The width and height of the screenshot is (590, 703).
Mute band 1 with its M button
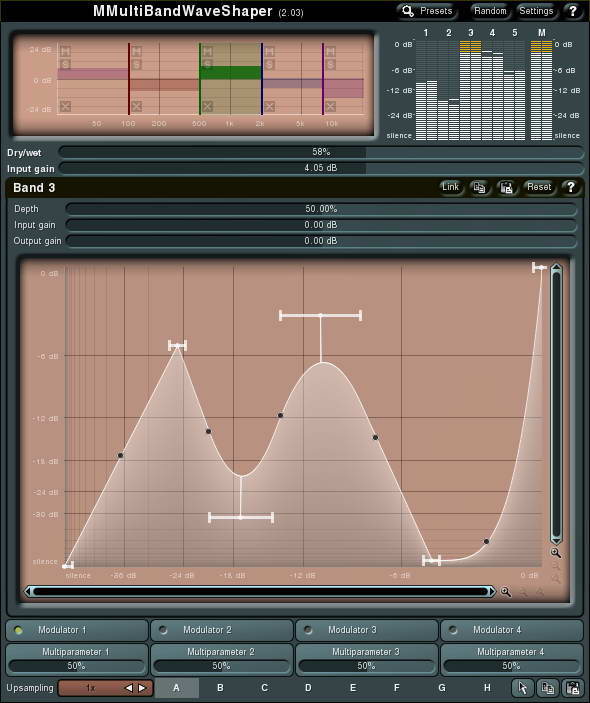click(65, 51)
